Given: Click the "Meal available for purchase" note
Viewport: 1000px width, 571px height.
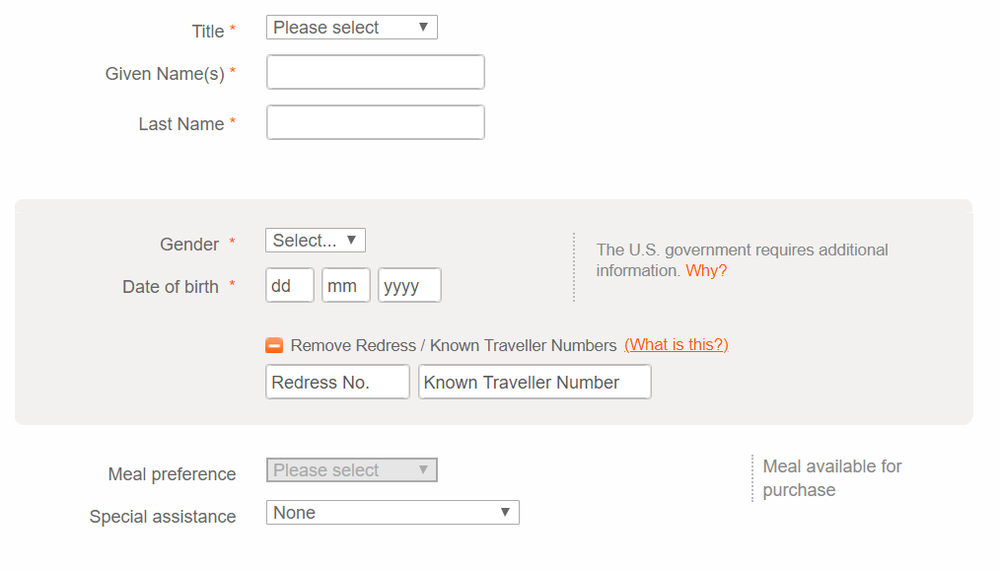Looking at the screenshot, I should 832,478.
